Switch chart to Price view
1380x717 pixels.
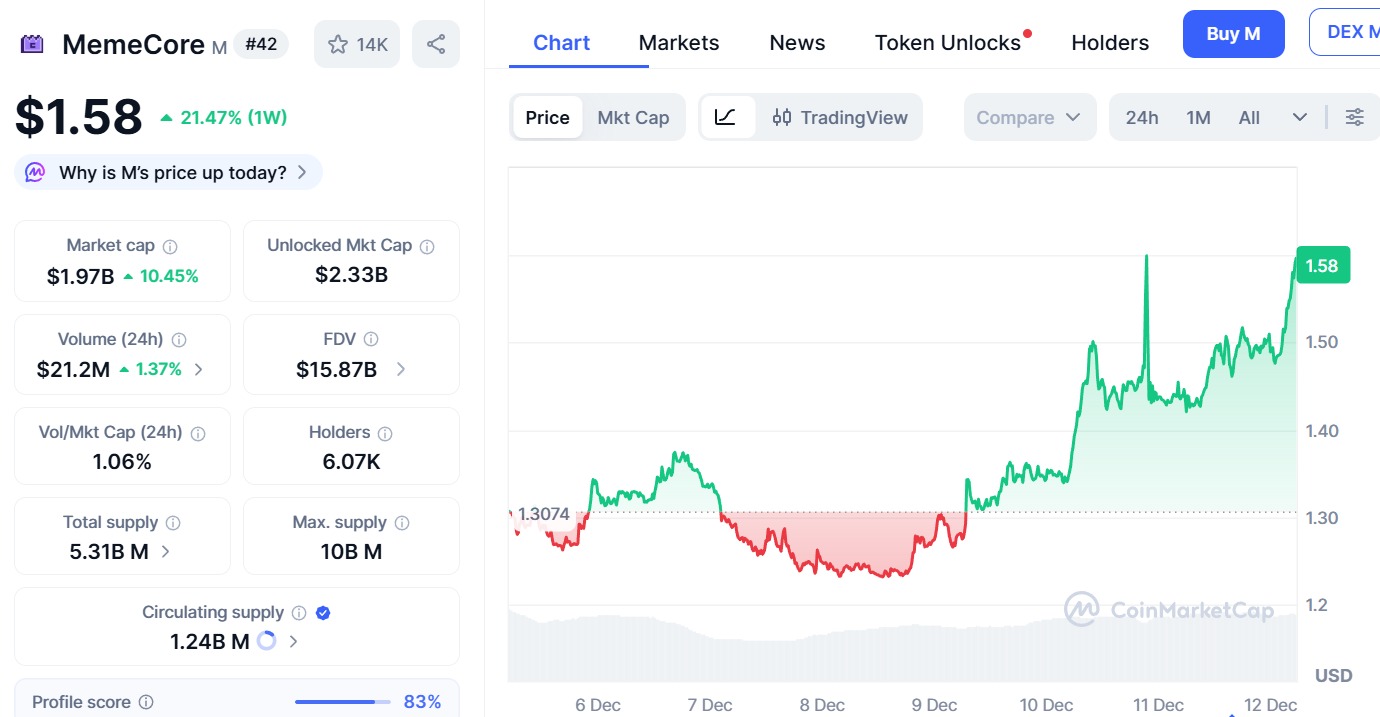tap(547, 117)
